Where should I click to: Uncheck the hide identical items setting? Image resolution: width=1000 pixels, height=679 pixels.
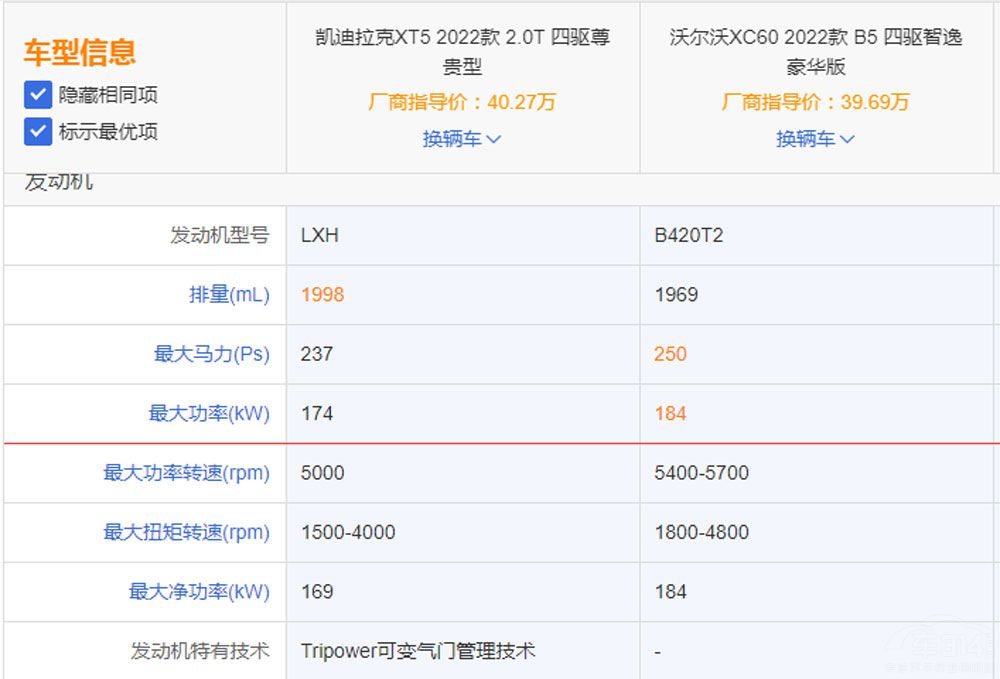click(37, 96)
